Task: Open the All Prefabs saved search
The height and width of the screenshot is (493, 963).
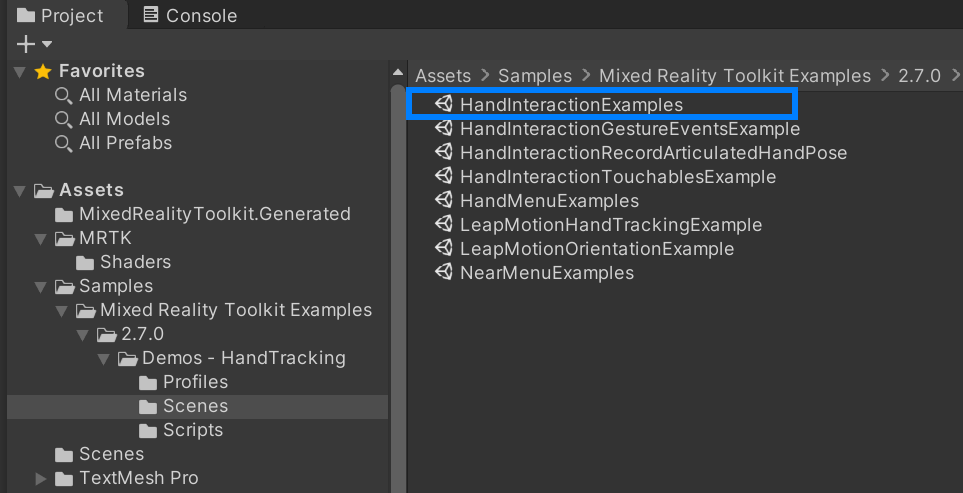Action: [113, 143]
